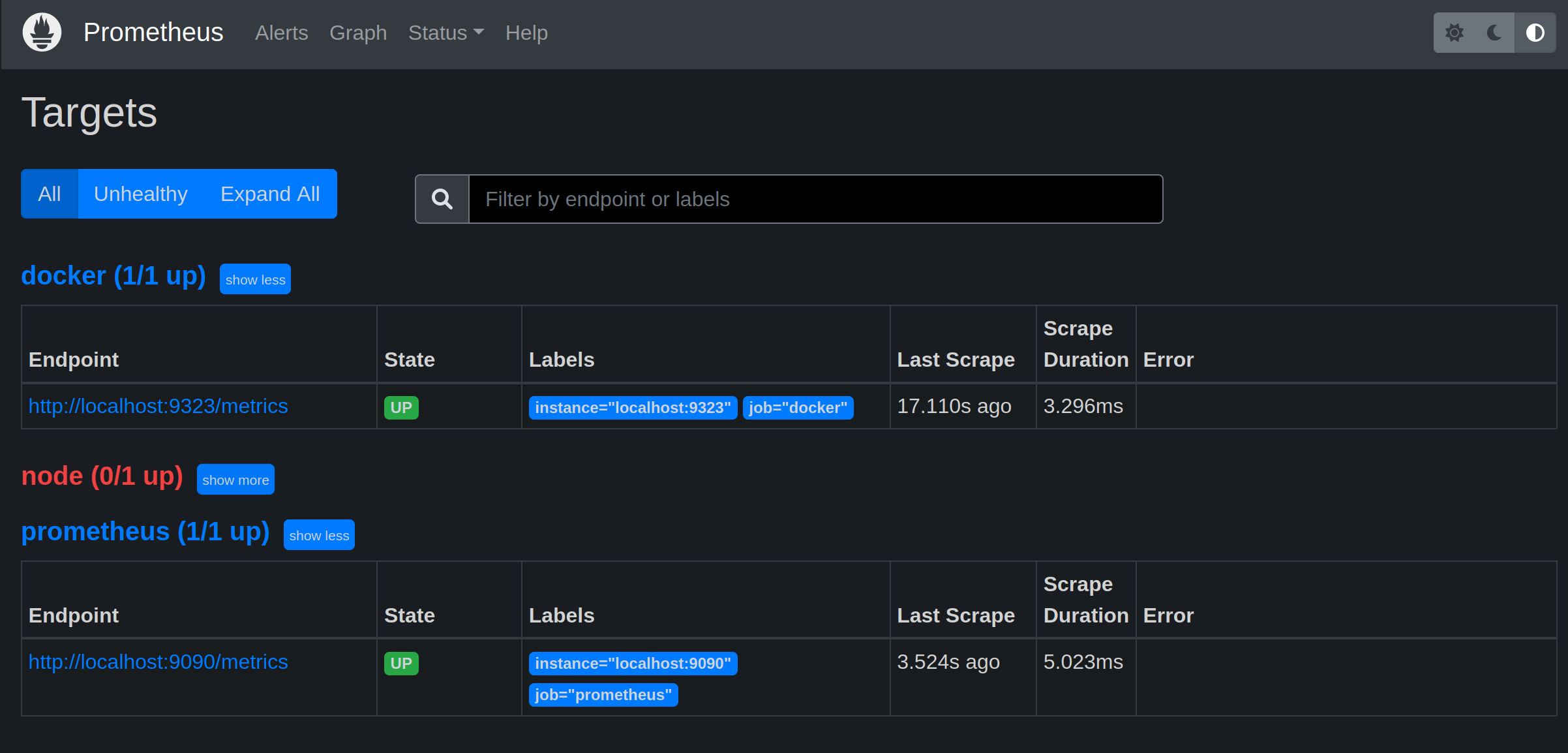The image size is (1568, 753).
Task: Navigate to the Graph page
Action: [358, 32]
